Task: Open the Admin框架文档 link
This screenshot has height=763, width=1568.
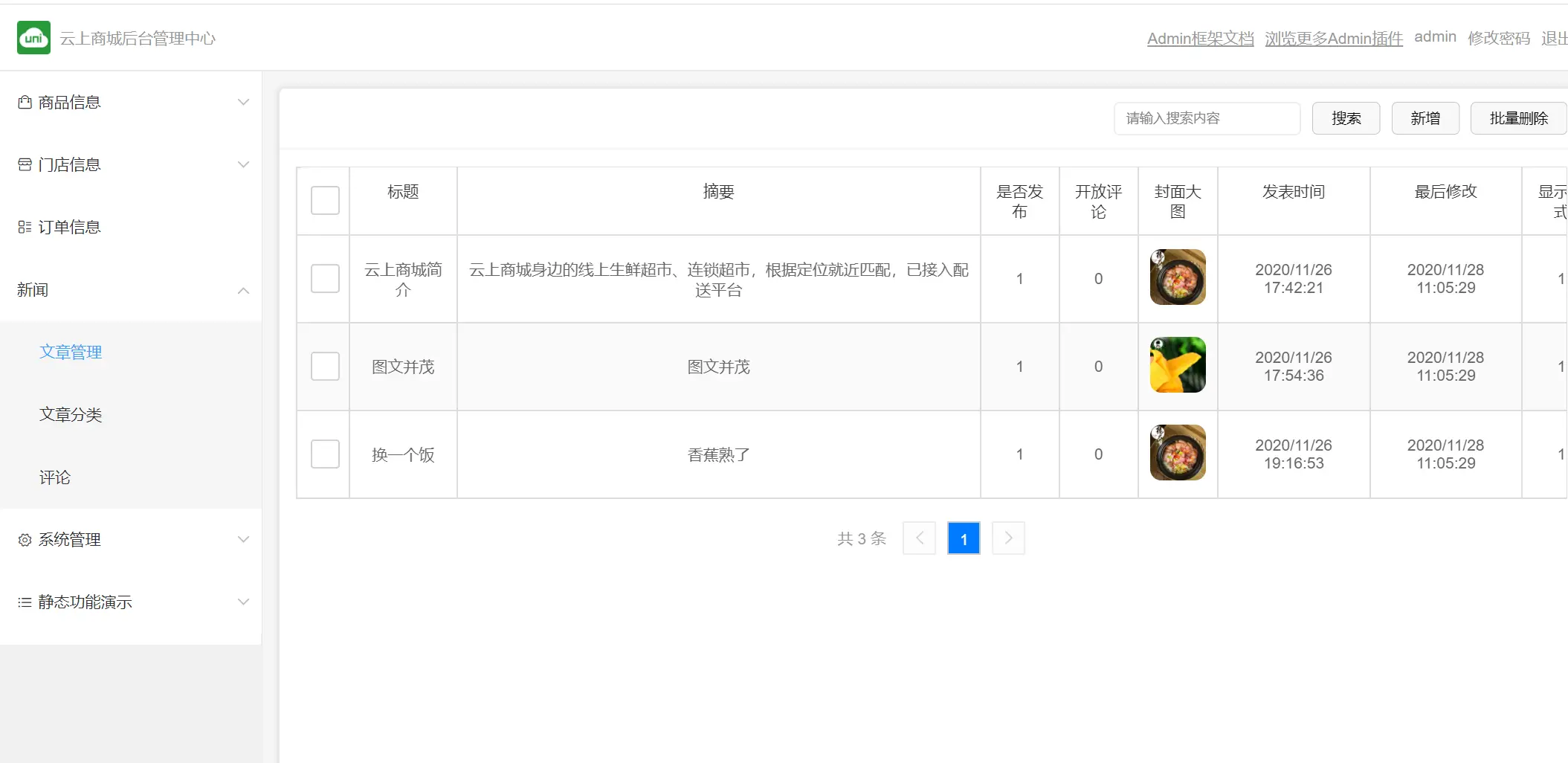Action: click(1200, 39)
